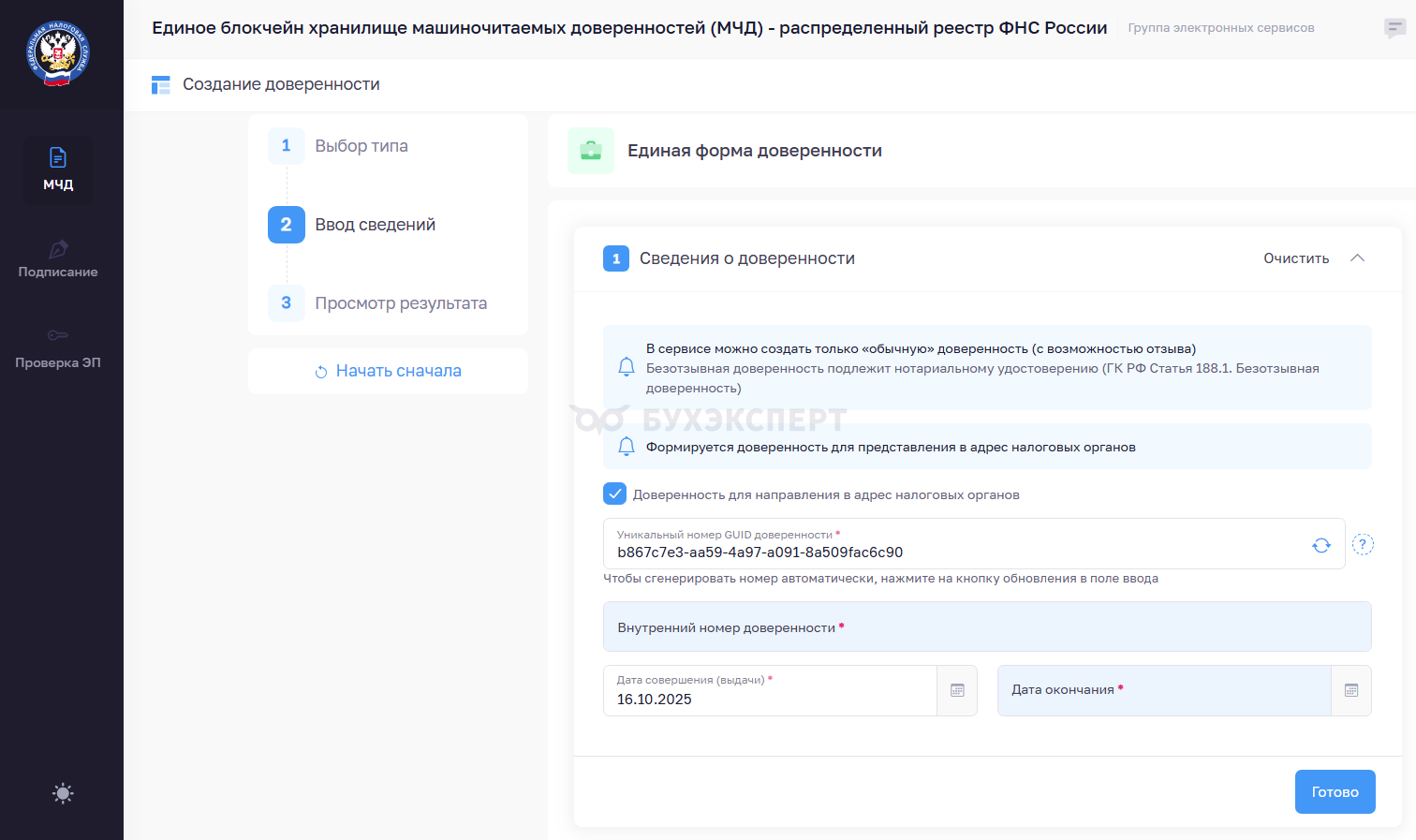1416x840 pixels.
Task: Regenerate the GUID with refresh icon
Action: (1321, 545)
